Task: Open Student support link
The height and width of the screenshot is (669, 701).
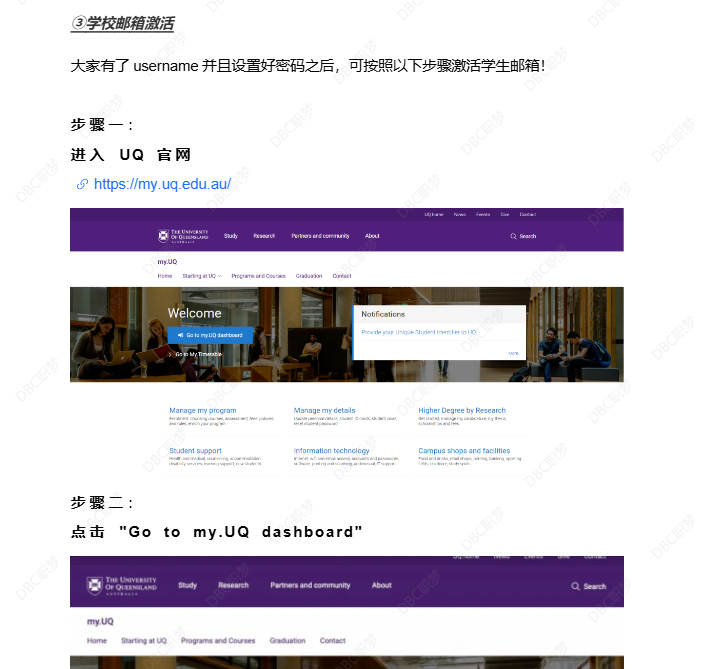Action: (x=195, y=451)
